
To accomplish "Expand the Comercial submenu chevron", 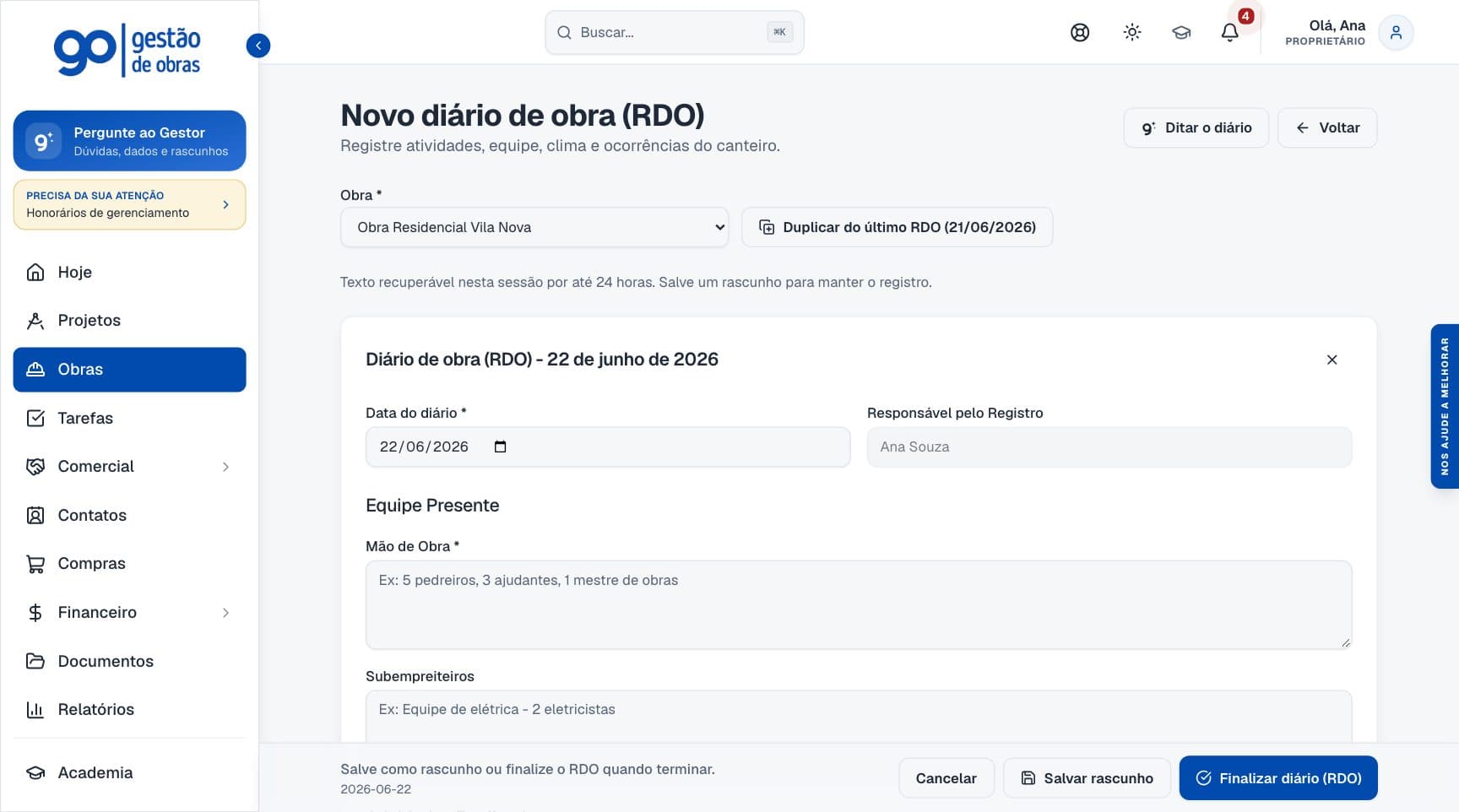I will [225, 467].
